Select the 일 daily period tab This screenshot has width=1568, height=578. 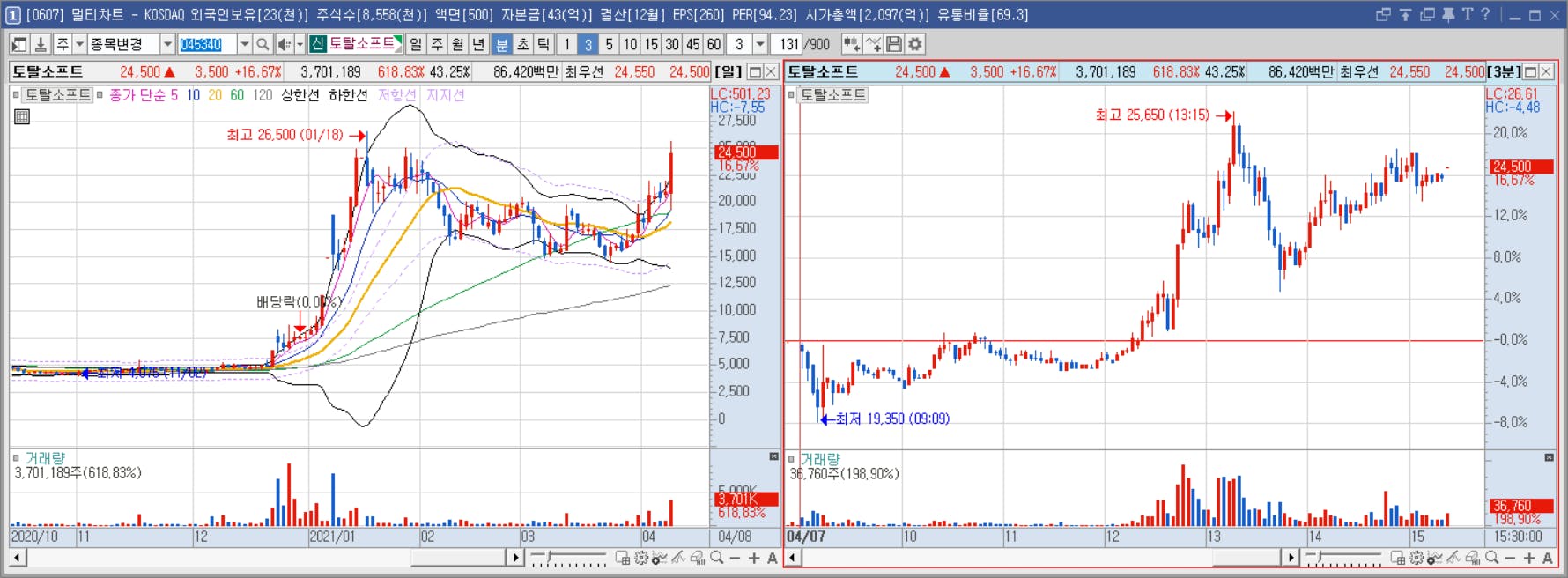416,44
